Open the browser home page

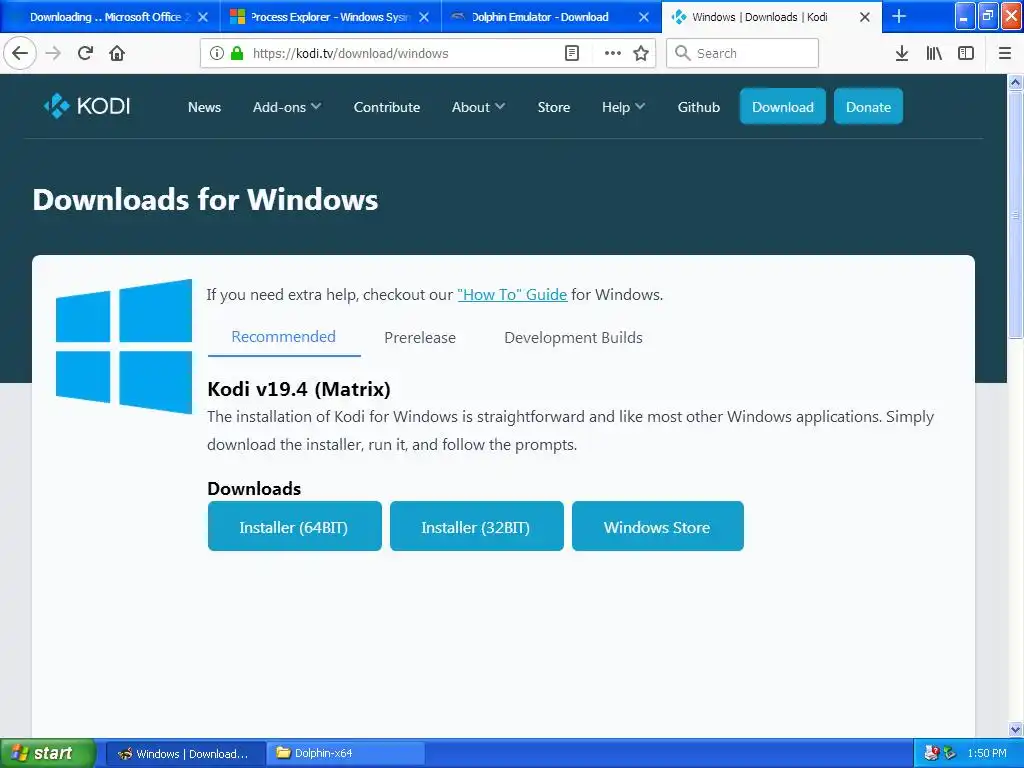coord(117,53)
